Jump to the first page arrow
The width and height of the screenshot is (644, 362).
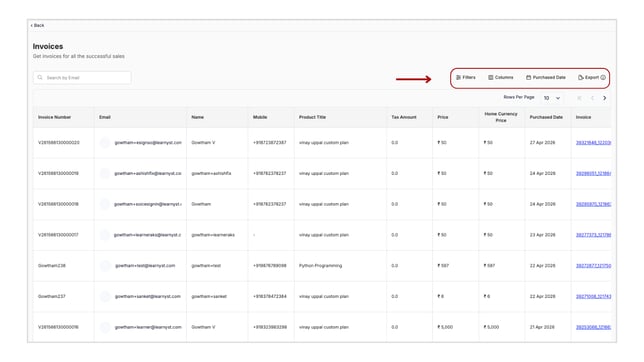(x=579, y=98)
